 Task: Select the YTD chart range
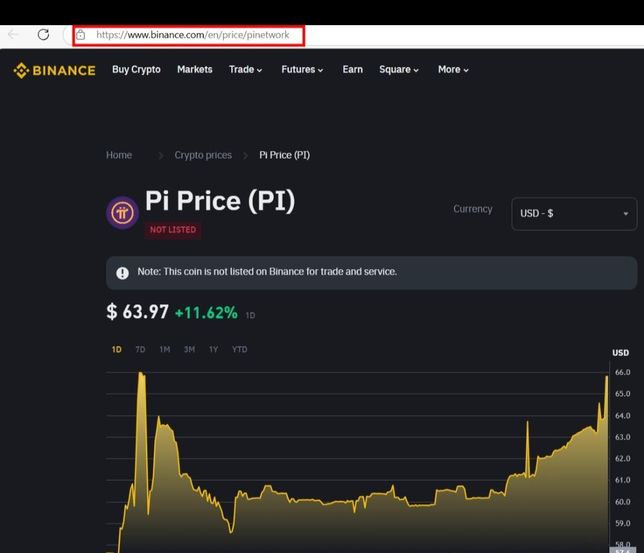click(239, 349)
